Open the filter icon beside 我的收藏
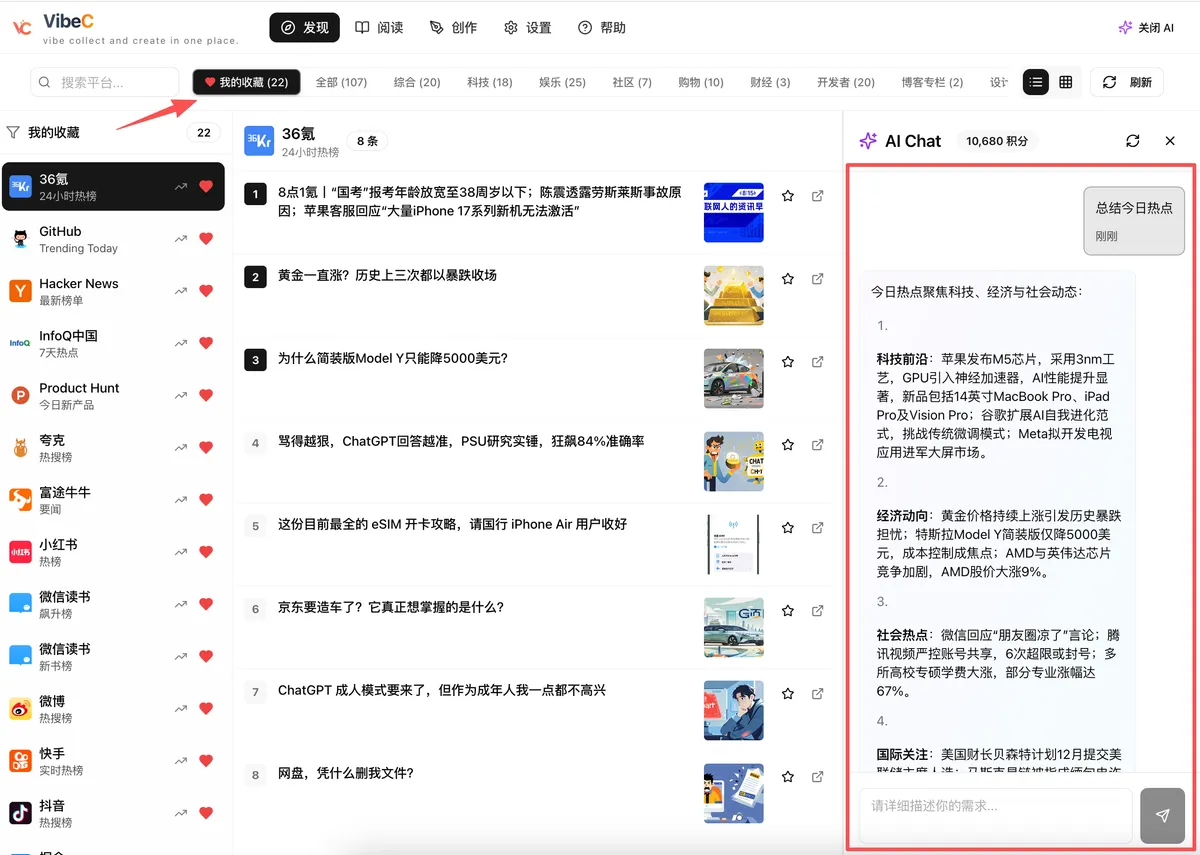The image size is (1200, 855). 13,132
